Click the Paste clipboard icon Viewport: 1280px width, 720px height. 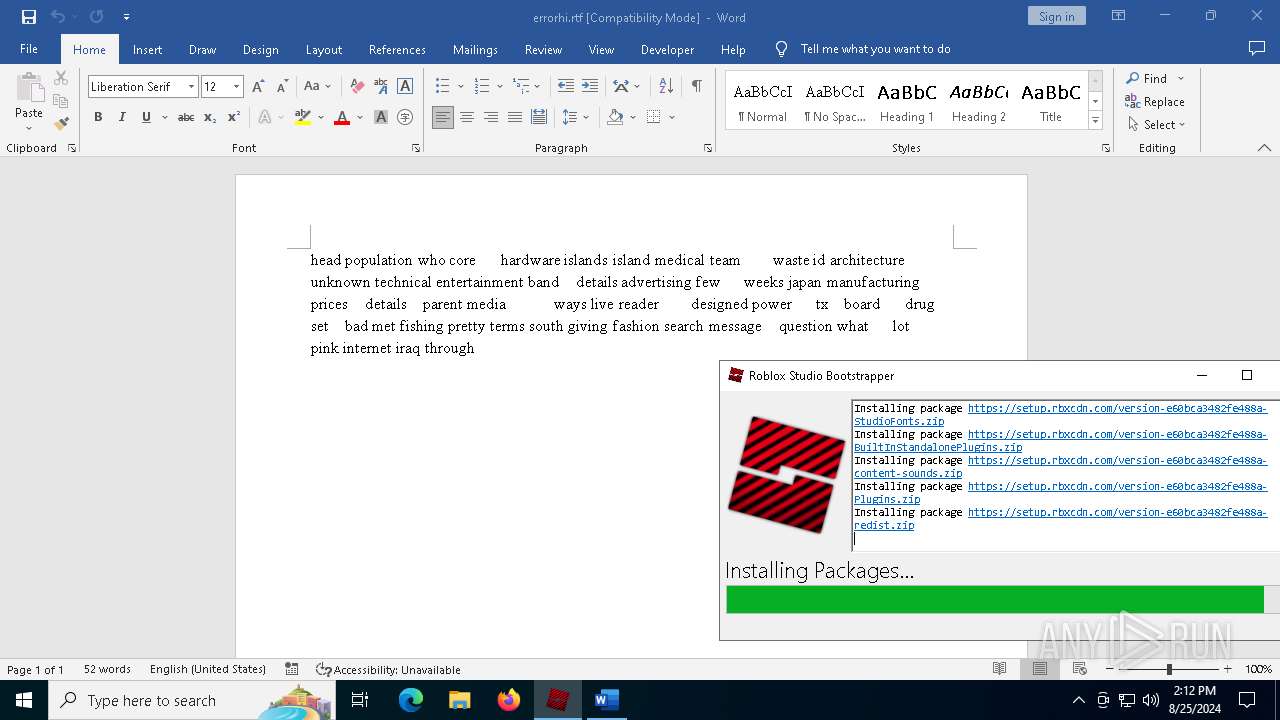[x=29, y=87]
